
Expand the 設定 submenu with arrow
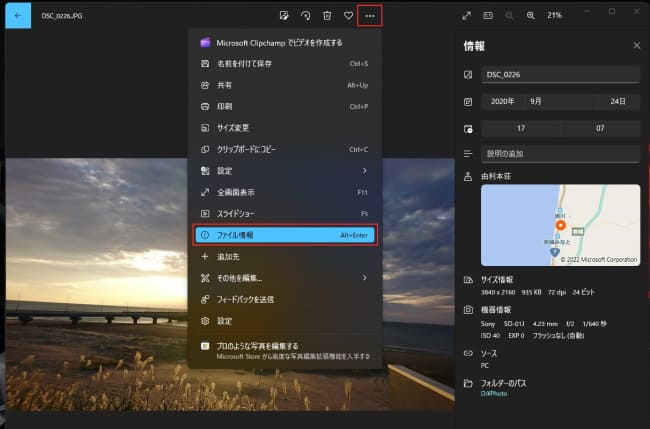(x=285, y=171)
